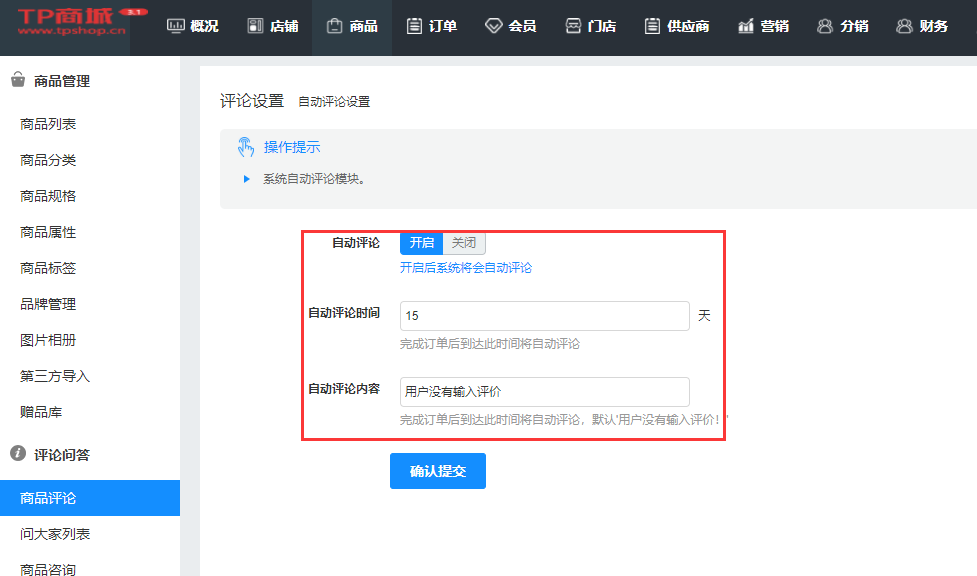The width and height of the screenshot is (977, 576).
Task: Open the 概况 overview section
Action: click(192, 27)
